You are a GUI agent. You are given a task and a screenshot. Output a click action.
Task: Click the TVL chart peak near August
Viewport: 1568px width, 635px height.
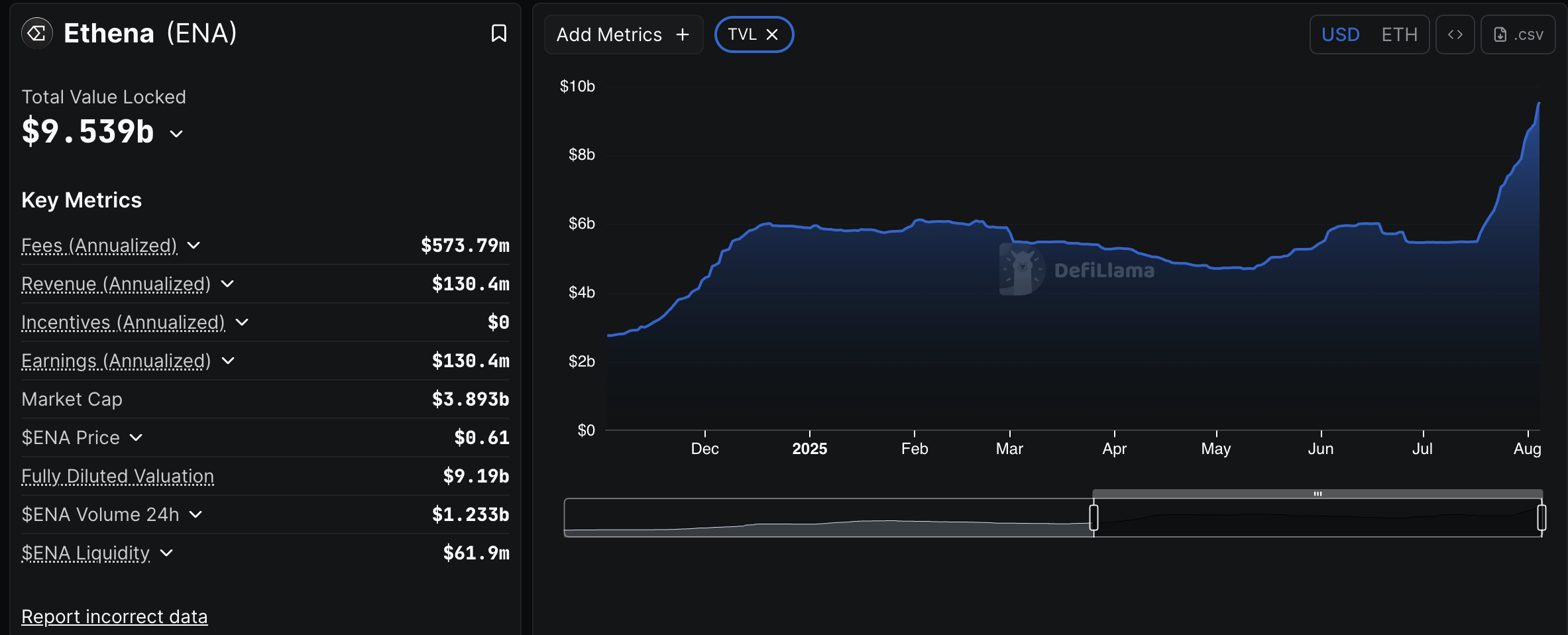tap(1538, 104)
